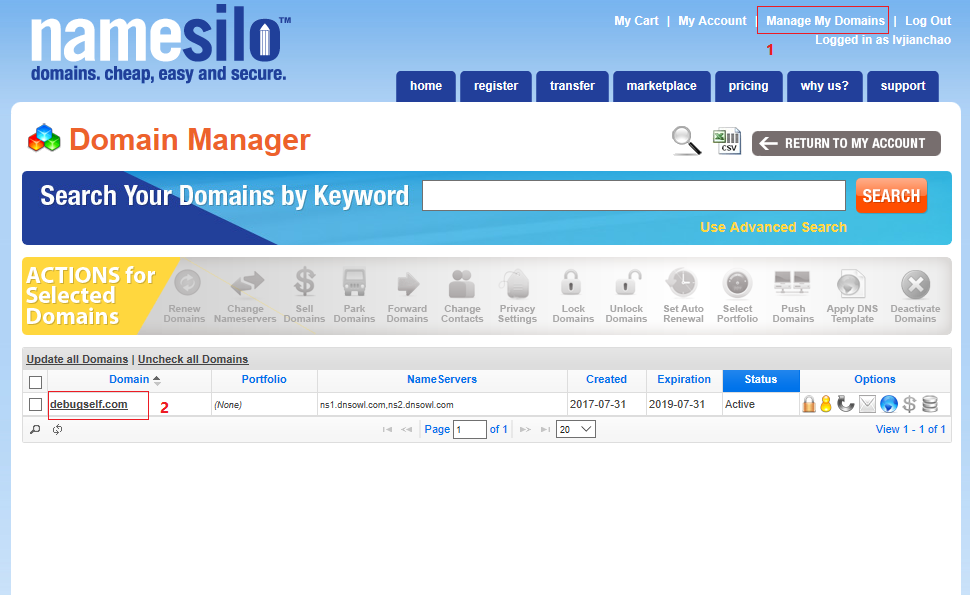
Task: Sort by the Portfolio column header
Action: (x=264, y=379)
